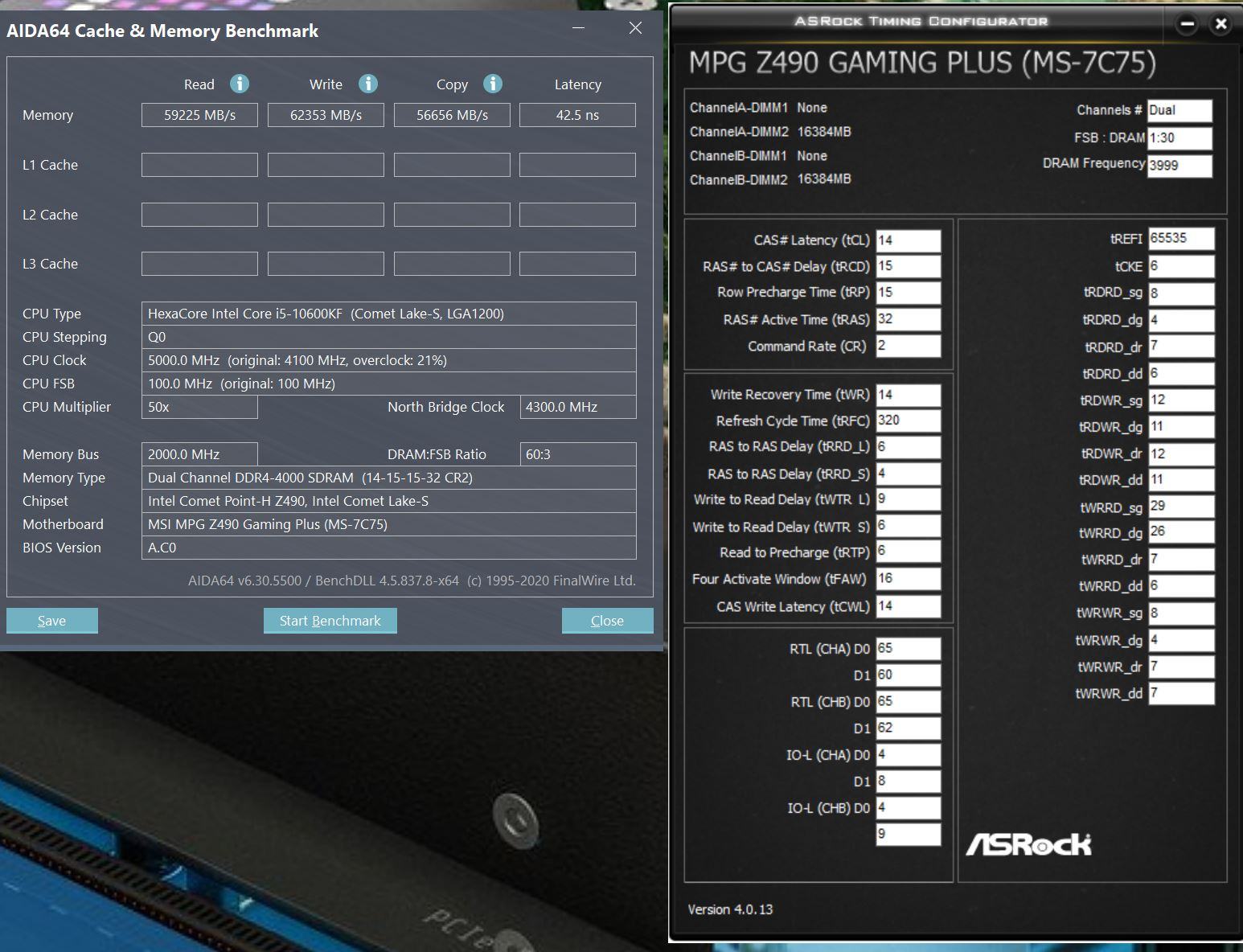Click the Read to Precharge (tRTP) field
The image size is (1243, 952).
coord(909,552)
